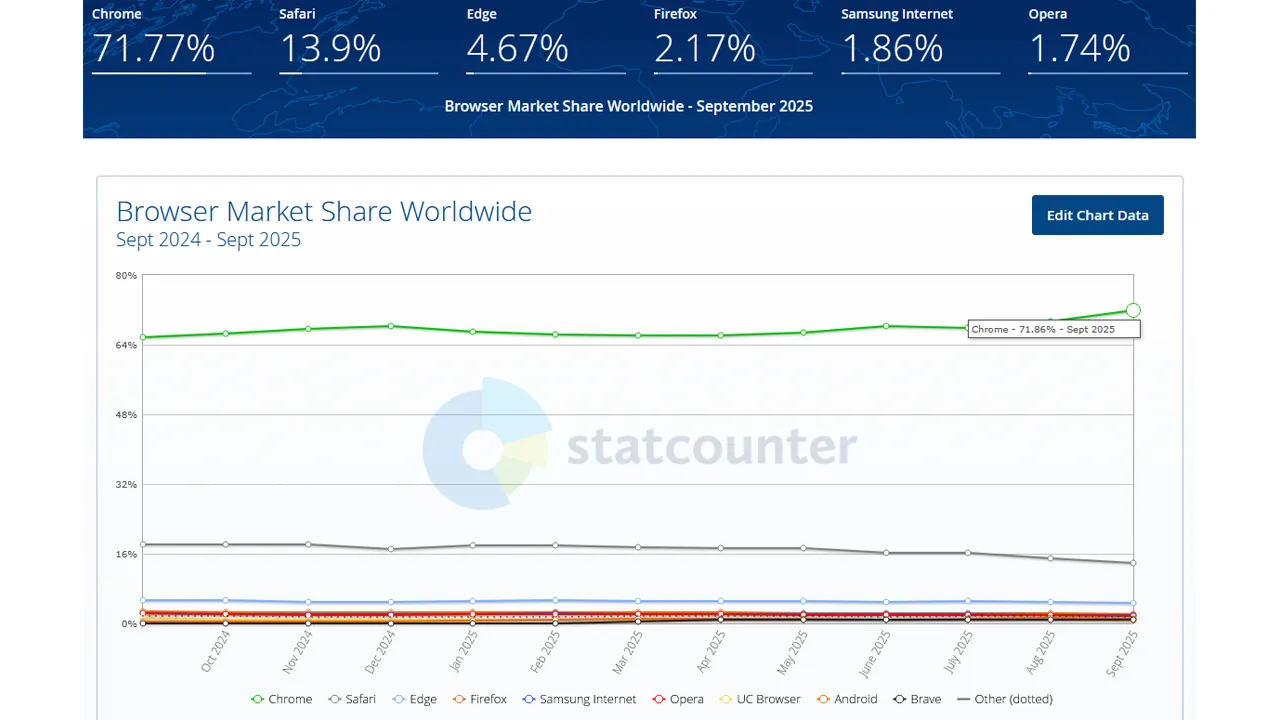The height and width of the screenshot is (720, 1280).
Task: Click the Edit Chart Data button
Action: (1097, 215)
